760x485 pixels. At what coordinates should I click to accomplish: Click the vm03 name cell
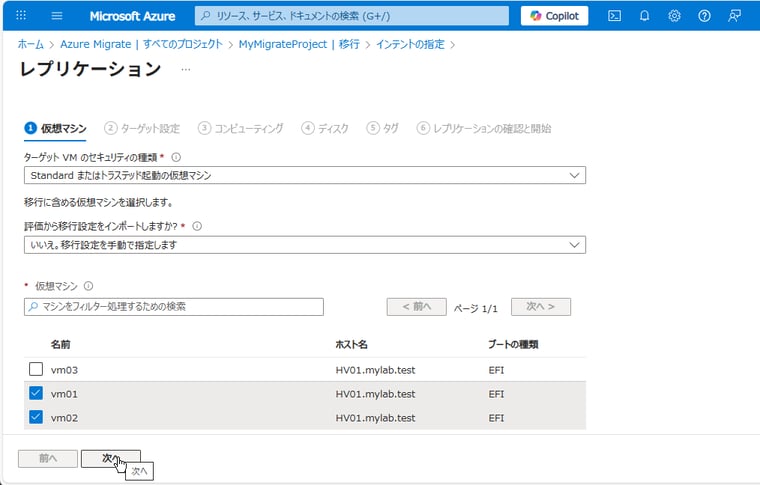point(64,370)
